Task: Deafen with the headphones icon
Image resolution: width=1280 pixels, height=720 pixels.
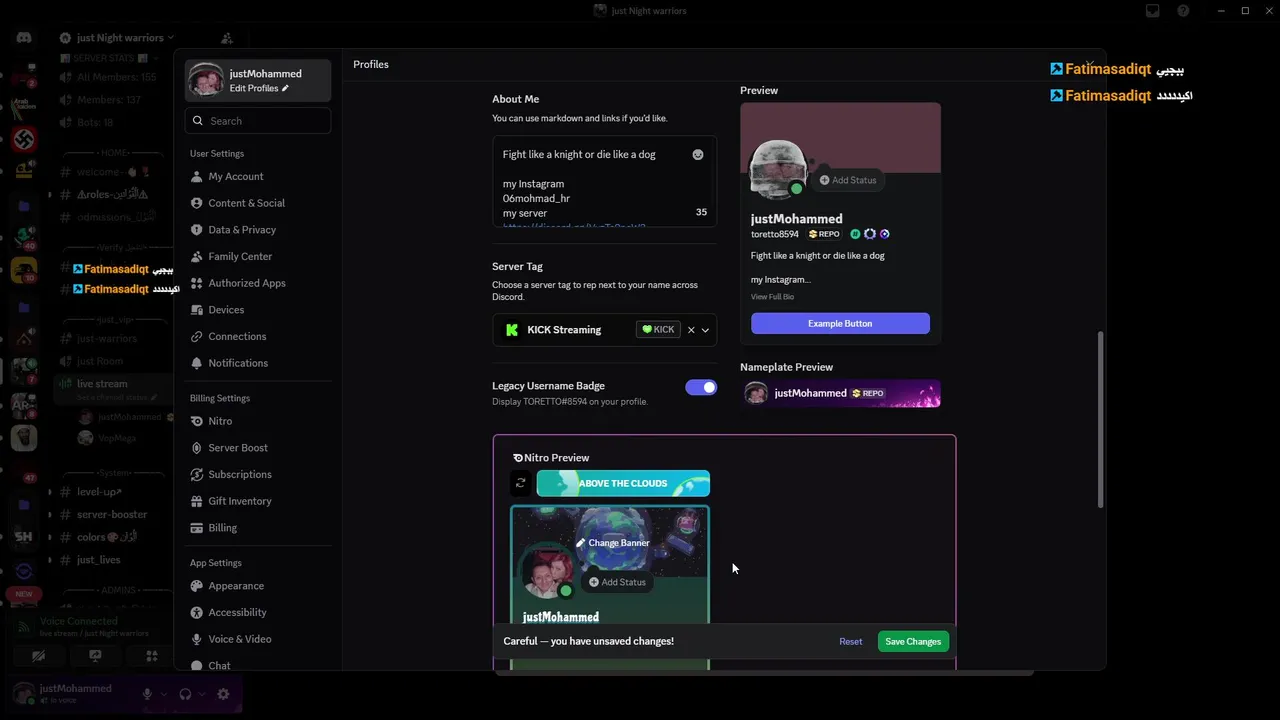Action: point(185,694)
